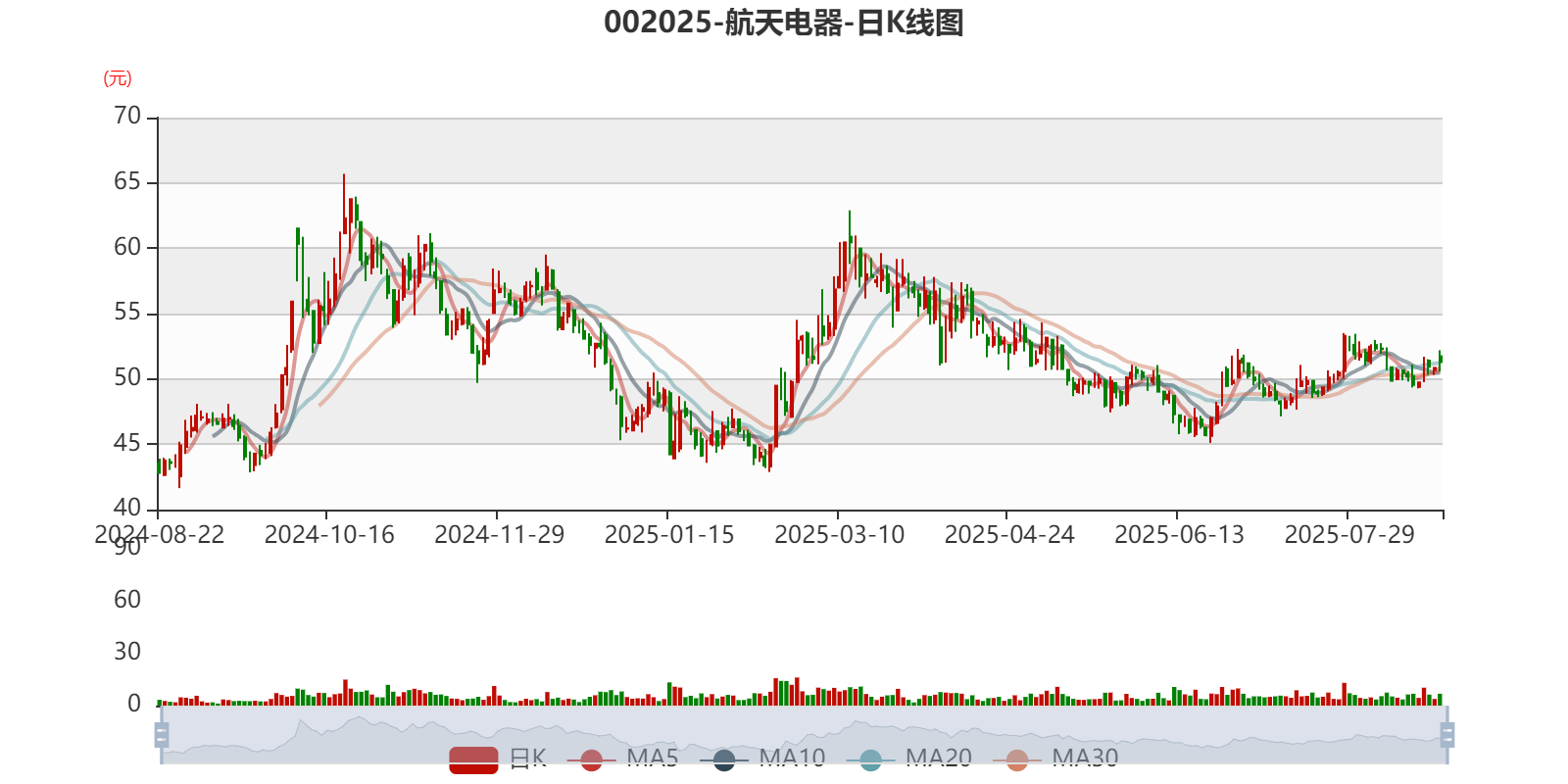The height and width of the screenshot is (784, 1568).
Task: Toggle the MA30 line in legend
Action: pyautogui.click(x=1055, y=759)
